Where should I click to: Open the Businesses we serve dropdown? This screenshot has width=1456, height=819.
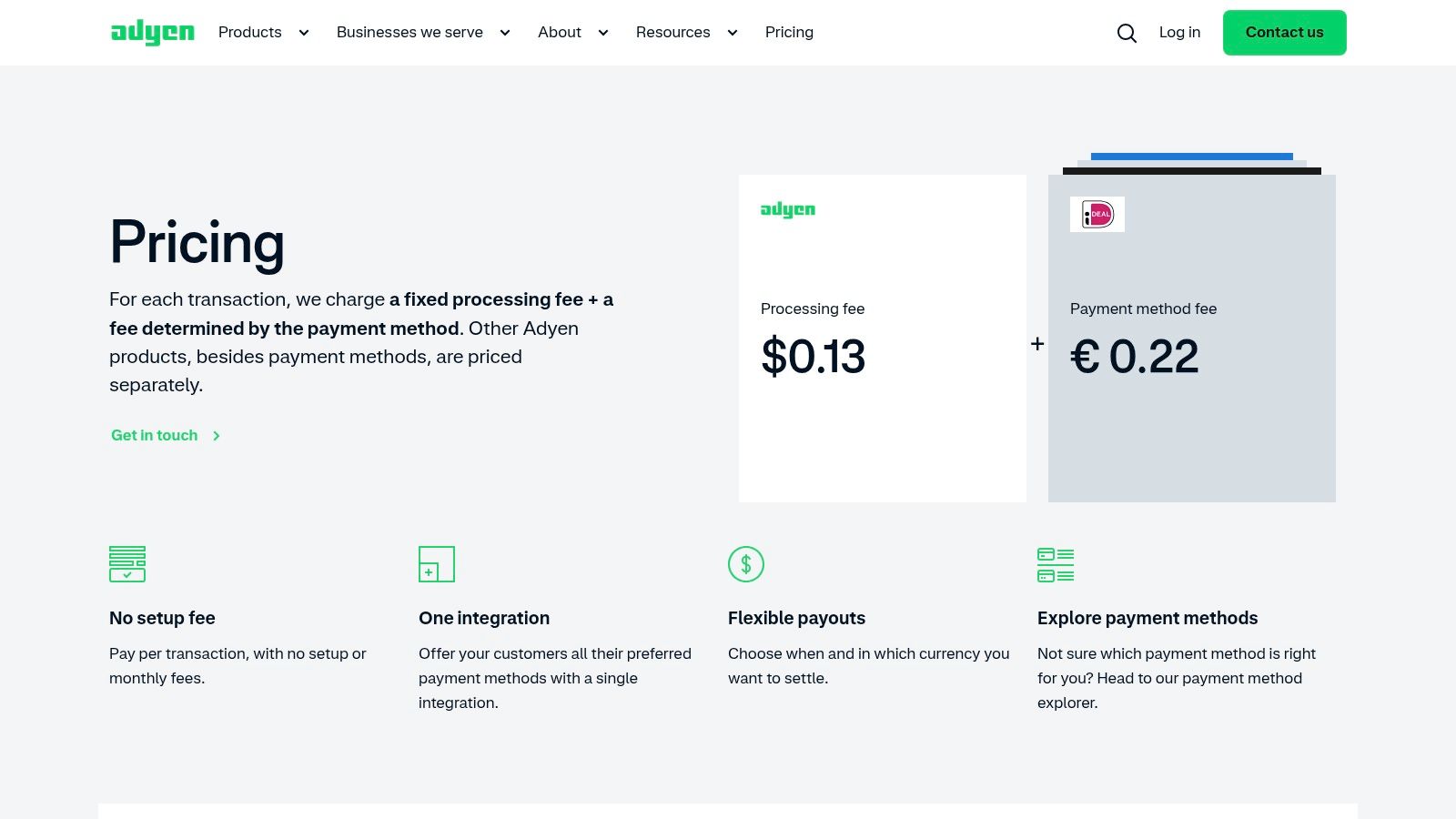pos(505,33)
